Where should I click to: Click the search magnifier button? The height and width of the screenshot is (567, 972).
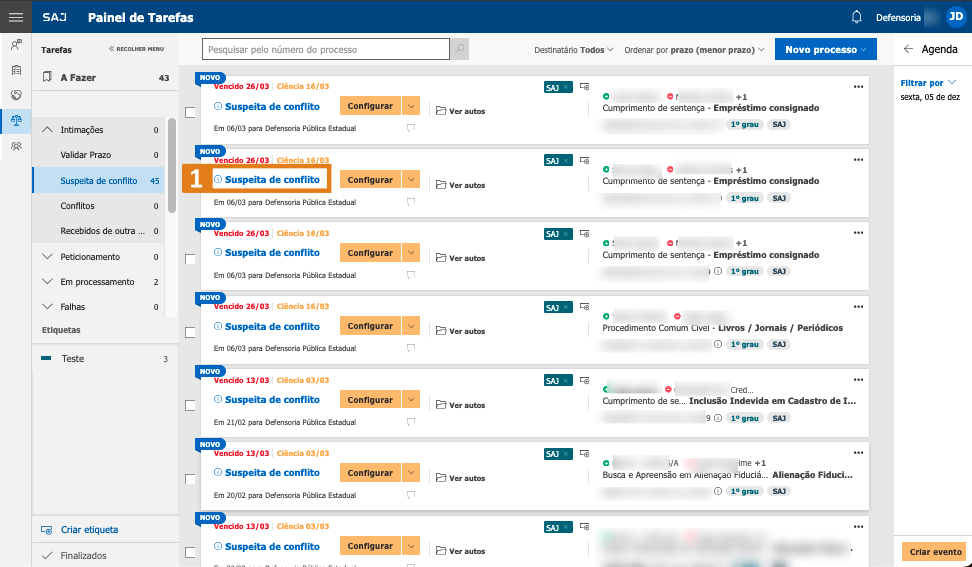(x=460, y=49)
